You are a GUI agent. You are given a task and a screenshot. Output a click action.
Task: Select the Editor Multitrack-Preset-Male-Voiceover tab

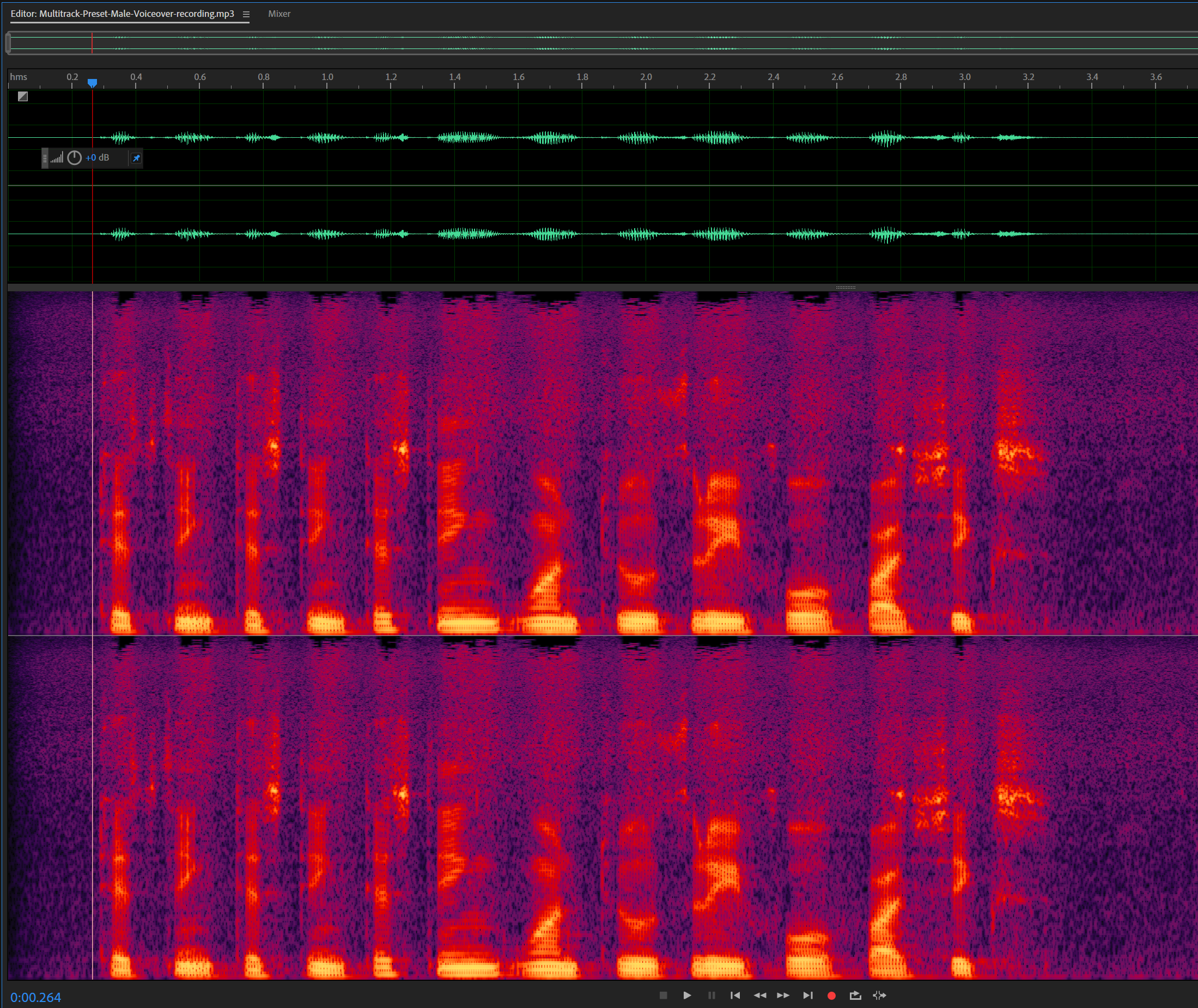123,14
